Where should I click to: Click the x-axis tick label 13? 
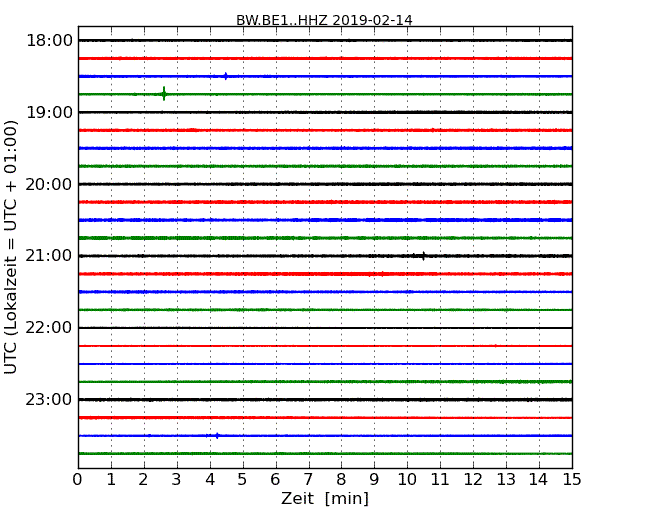pyautogui.click(x=506, y=479)
